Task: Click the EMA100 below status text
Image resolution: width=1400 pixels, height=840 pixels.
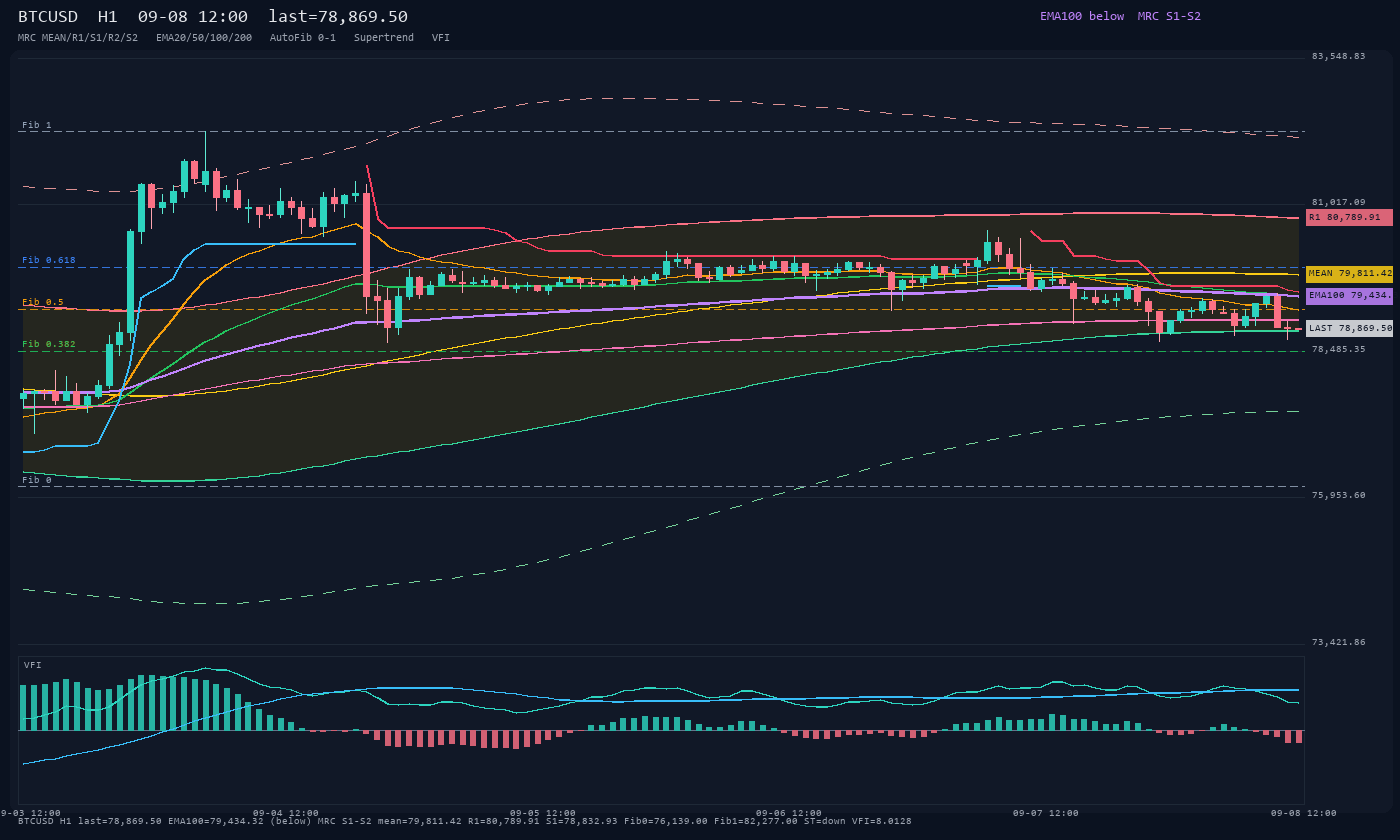Action: 1082,16
